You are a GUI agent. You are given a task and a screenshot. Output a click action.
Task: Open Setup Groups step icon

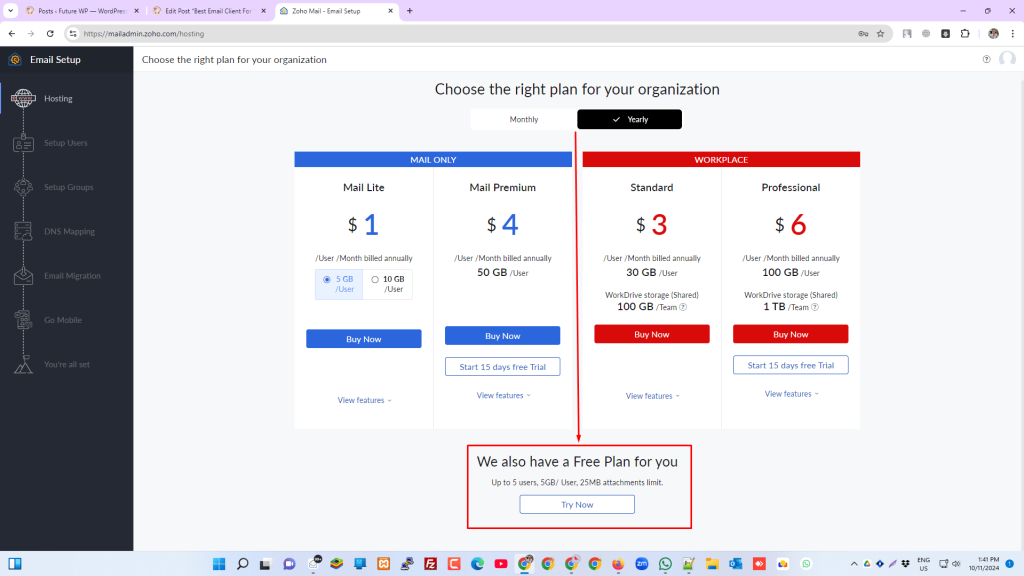[23, 187]
